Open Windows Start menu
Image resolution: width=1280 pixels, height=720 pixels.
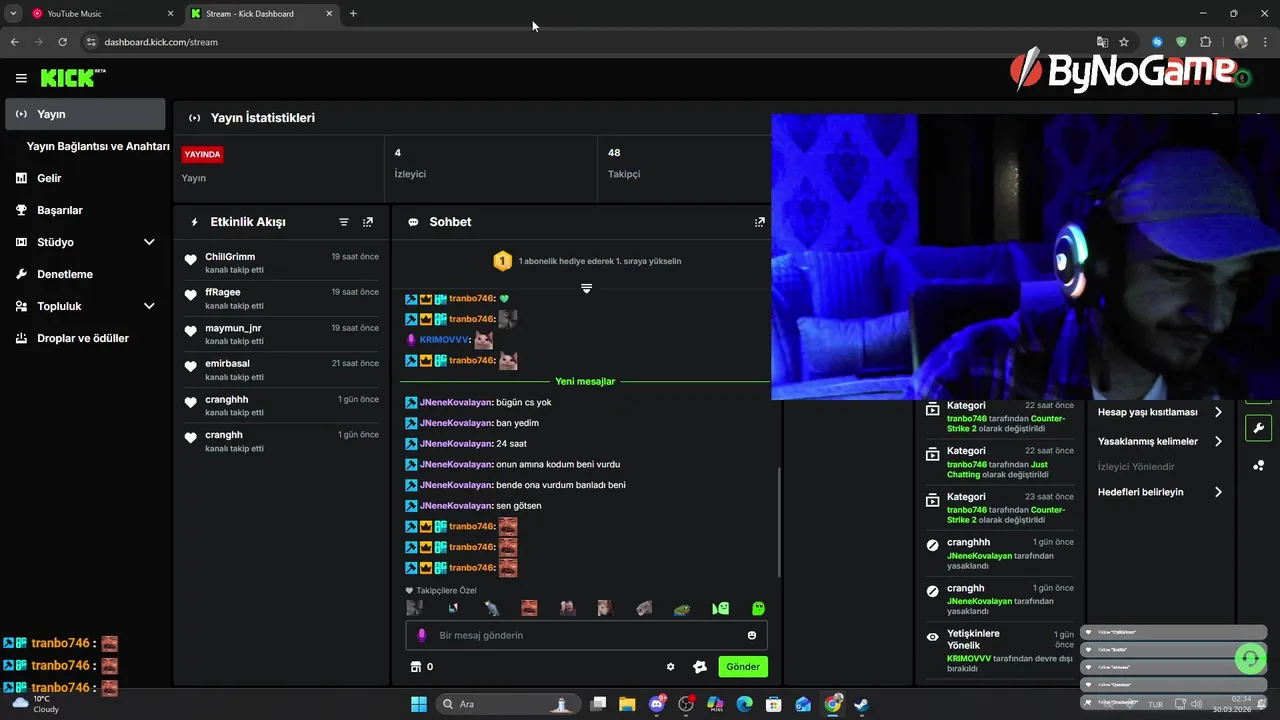(x=419, y=704)
